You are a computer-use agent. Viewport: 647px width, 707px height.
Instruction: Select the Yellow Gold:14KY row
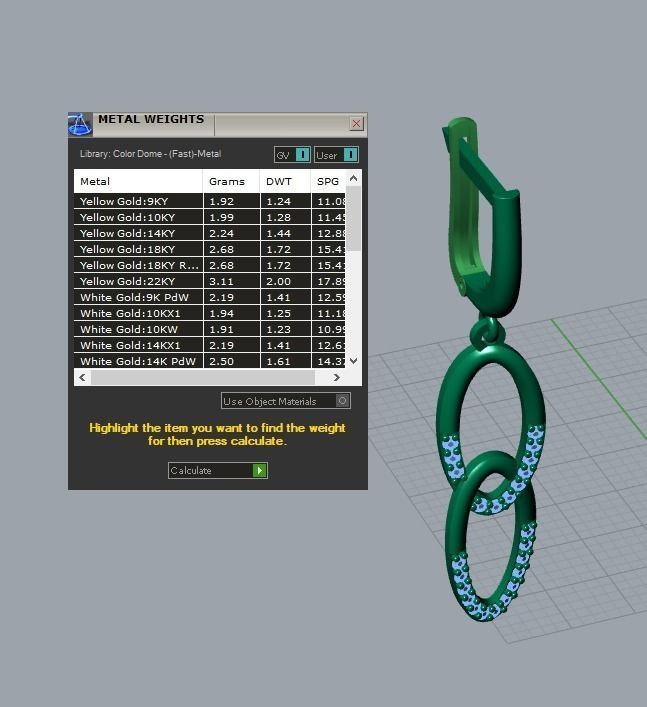coord(210,233)
